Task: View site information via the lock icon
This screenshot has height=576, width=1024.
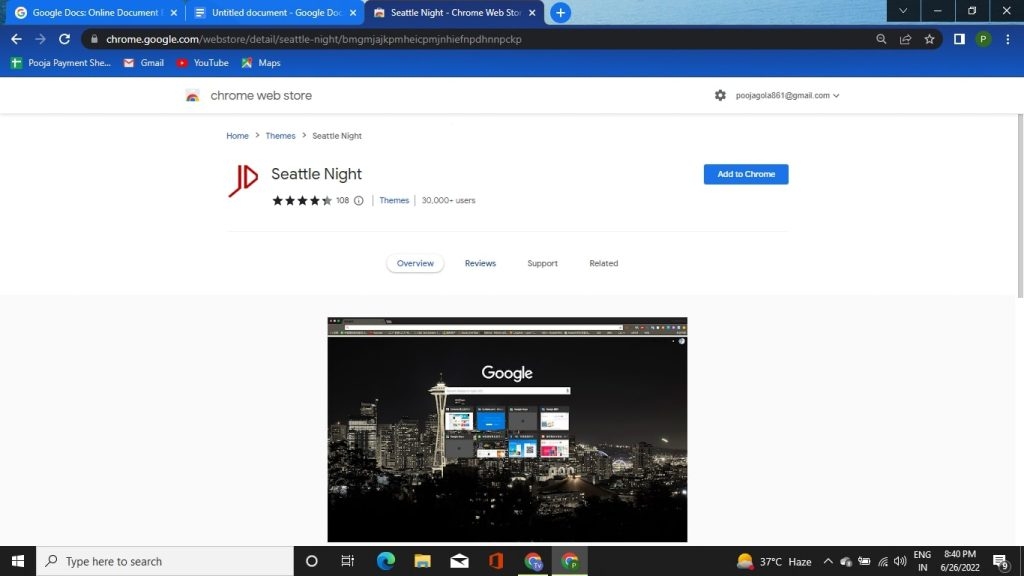Action: tap(94, 39)
